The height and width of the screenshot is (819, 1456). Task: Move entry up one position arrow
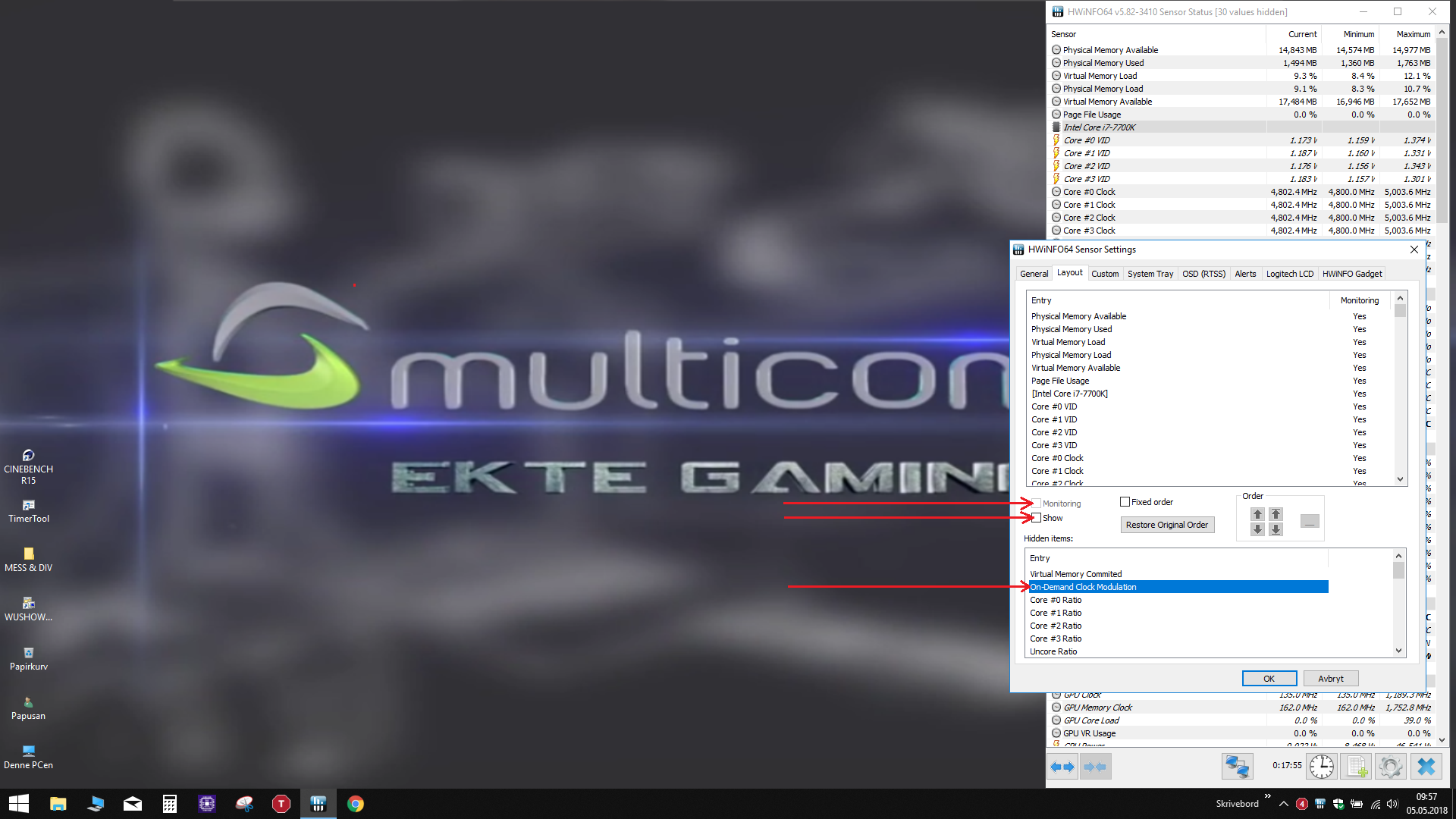point(1257,514)
